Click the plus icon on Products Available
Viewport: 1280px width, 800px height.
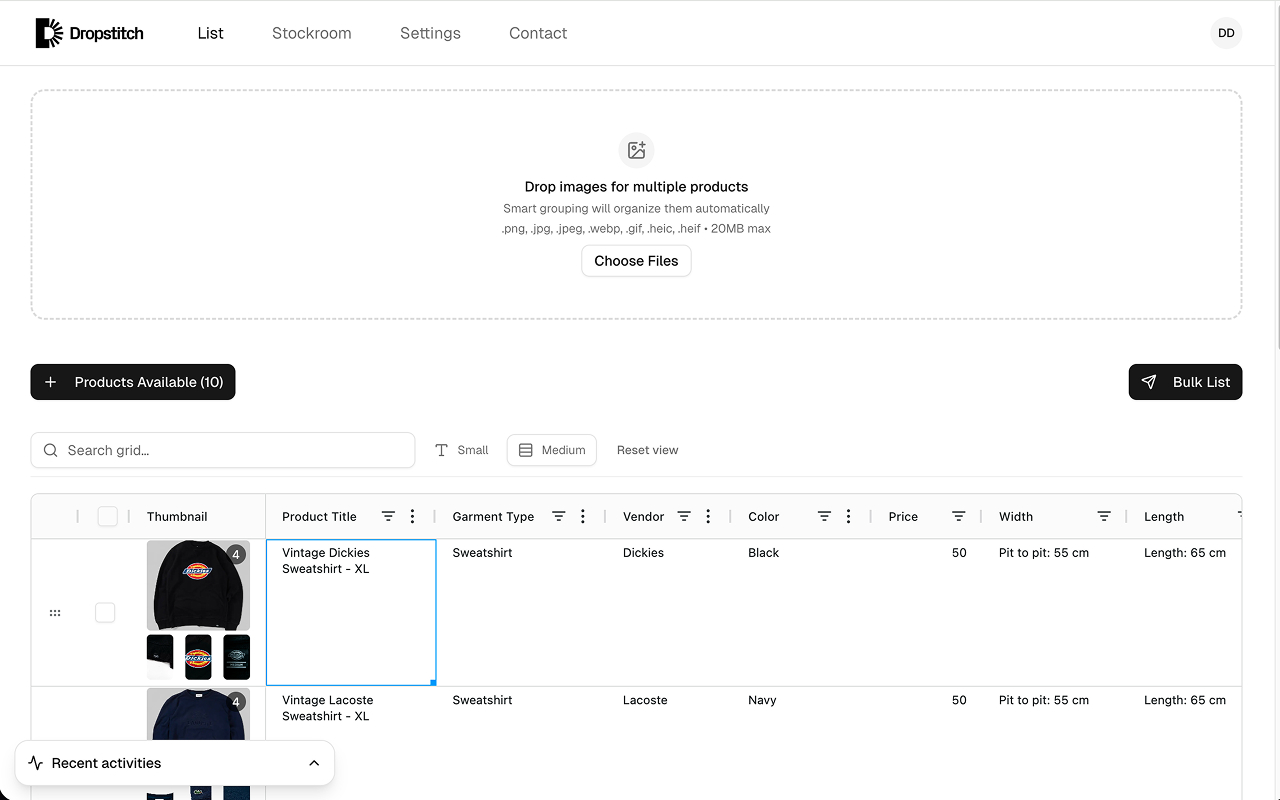click(51, 382)
